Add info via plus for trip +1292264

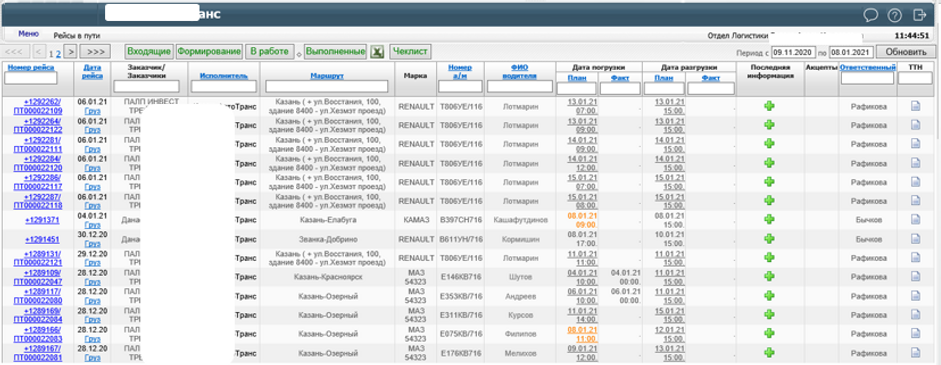click(769, 125)
